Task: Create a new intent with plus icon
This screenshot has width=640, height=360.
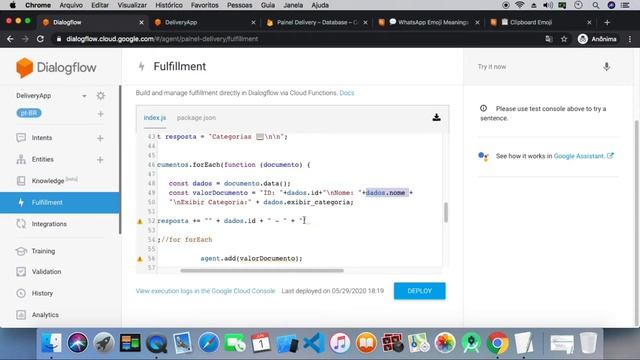Action: coord(100,138)
